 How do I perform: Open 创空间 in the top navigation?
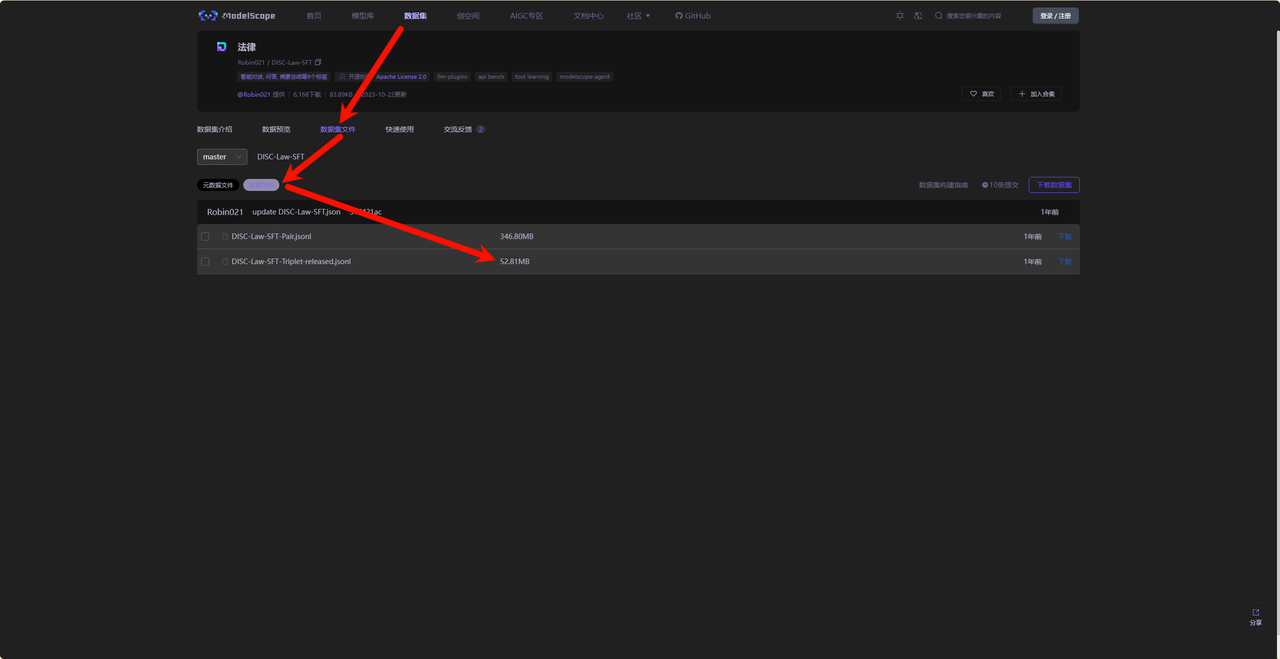tap(468, 16)
